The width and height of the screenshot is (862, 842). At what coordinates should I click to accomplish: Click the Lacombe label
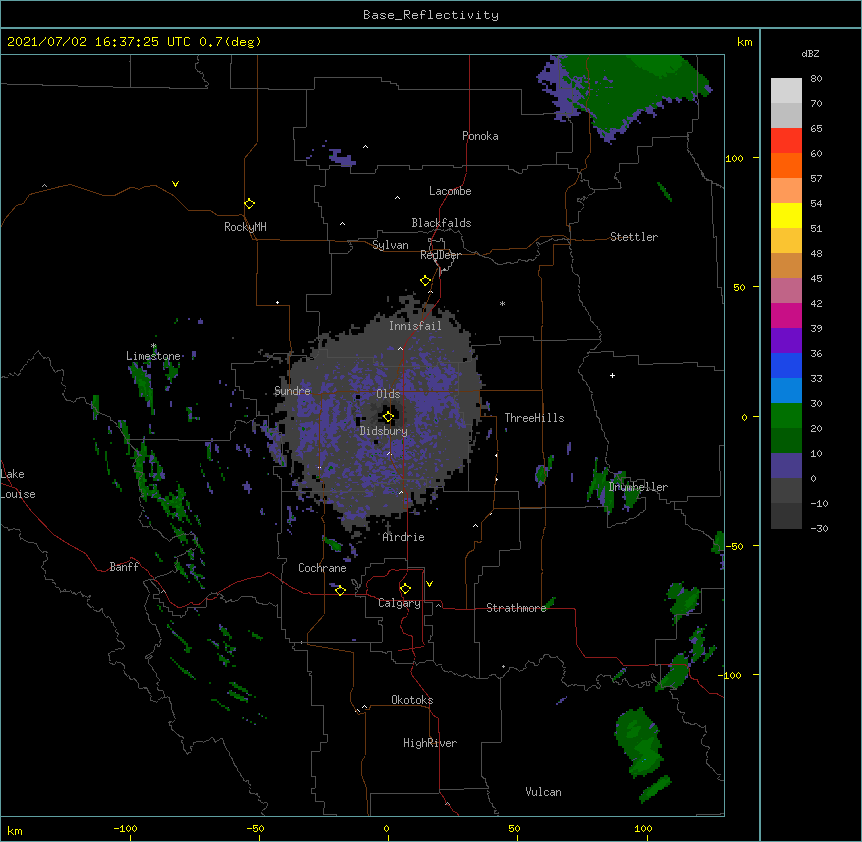tap(450, 191)
